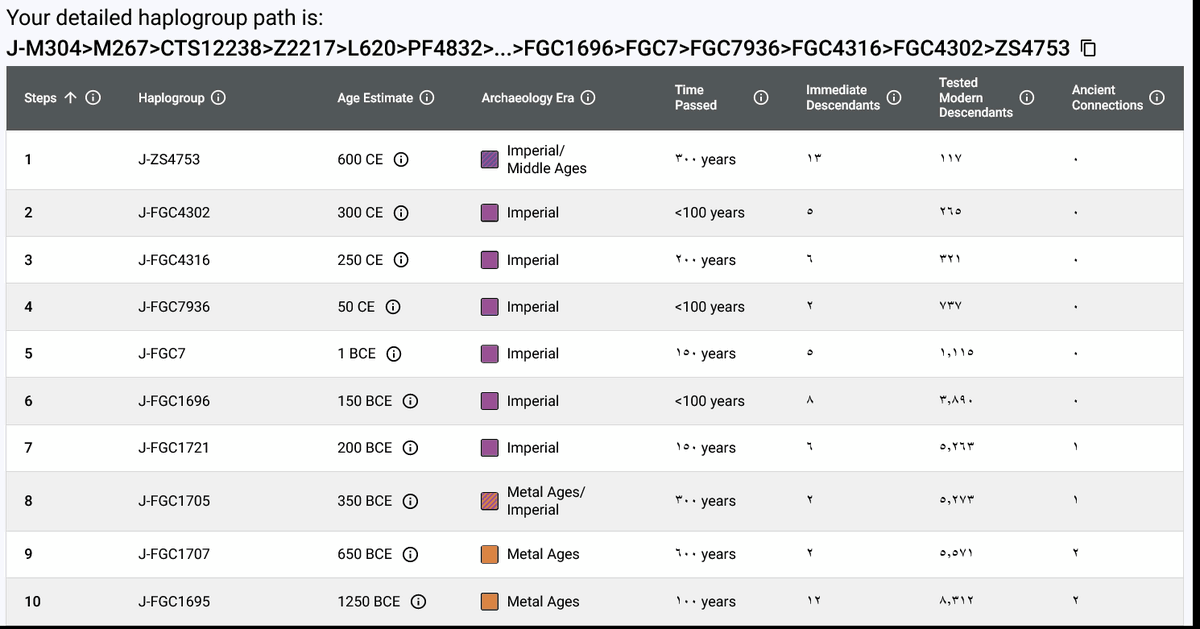The height and width of the screenshot is (629, 1200).
Task: Sort by Steps using the arrow icon
Action: (x=70, y=98)
